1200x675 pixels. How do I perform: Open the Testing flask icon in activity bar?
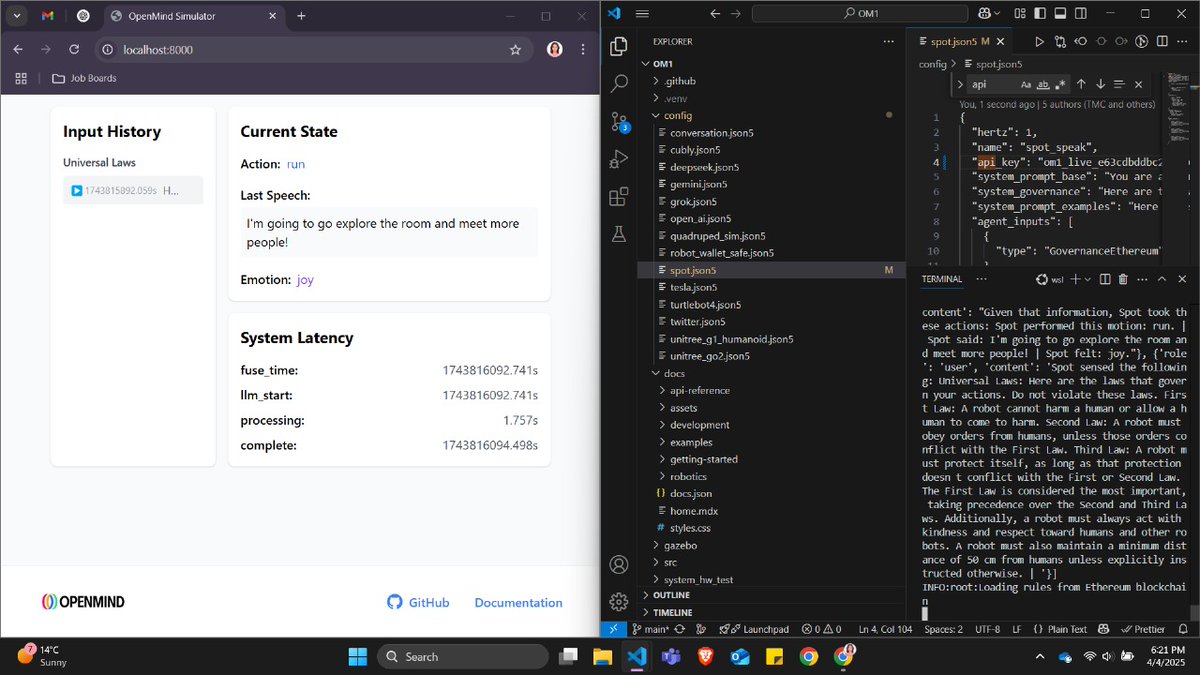point(619,234)
